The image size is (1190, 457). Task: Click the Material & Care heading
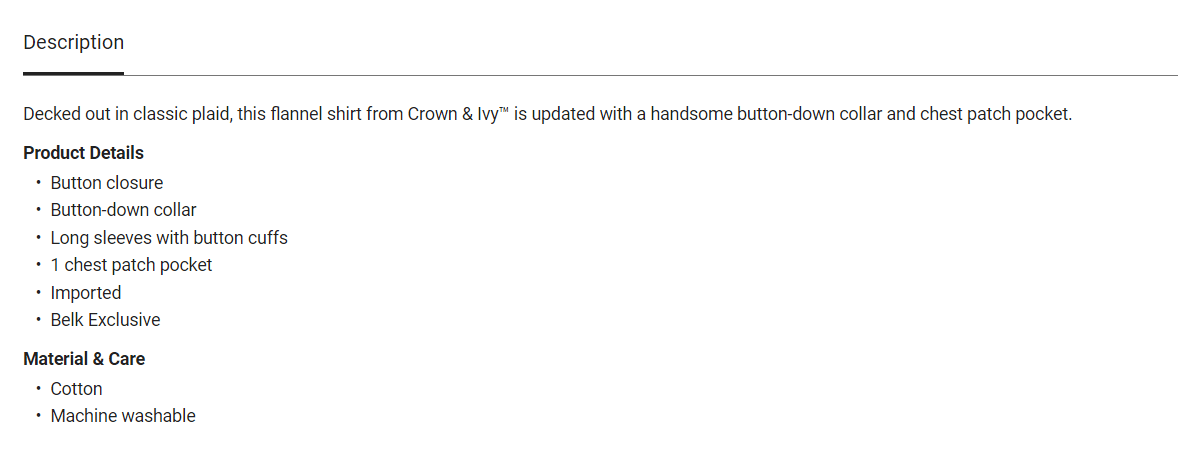click(84, 359)
